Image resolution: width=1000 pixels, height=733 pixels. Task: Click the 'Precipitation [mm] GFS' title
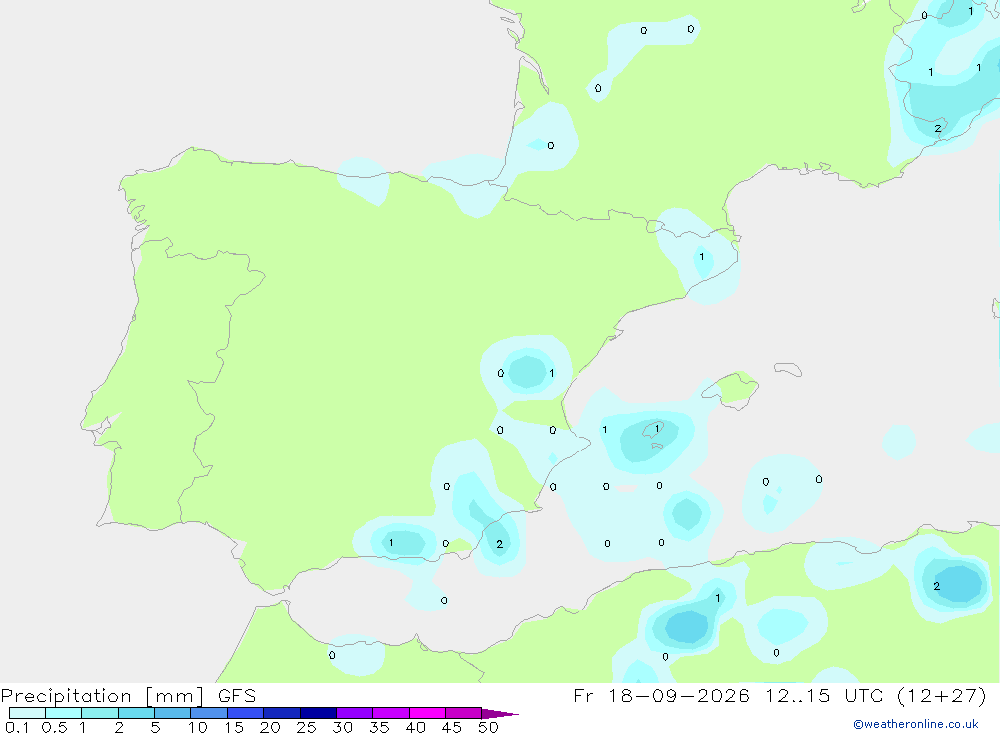tap(128, 696)
